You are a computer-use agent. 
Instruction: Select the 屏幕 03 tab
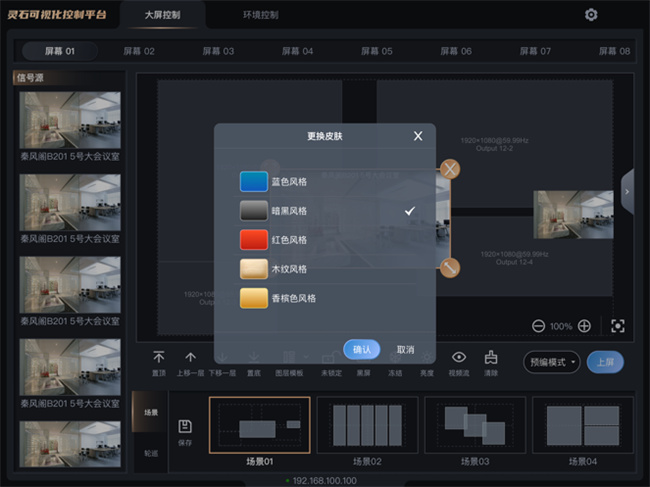(x=218, y=51)
